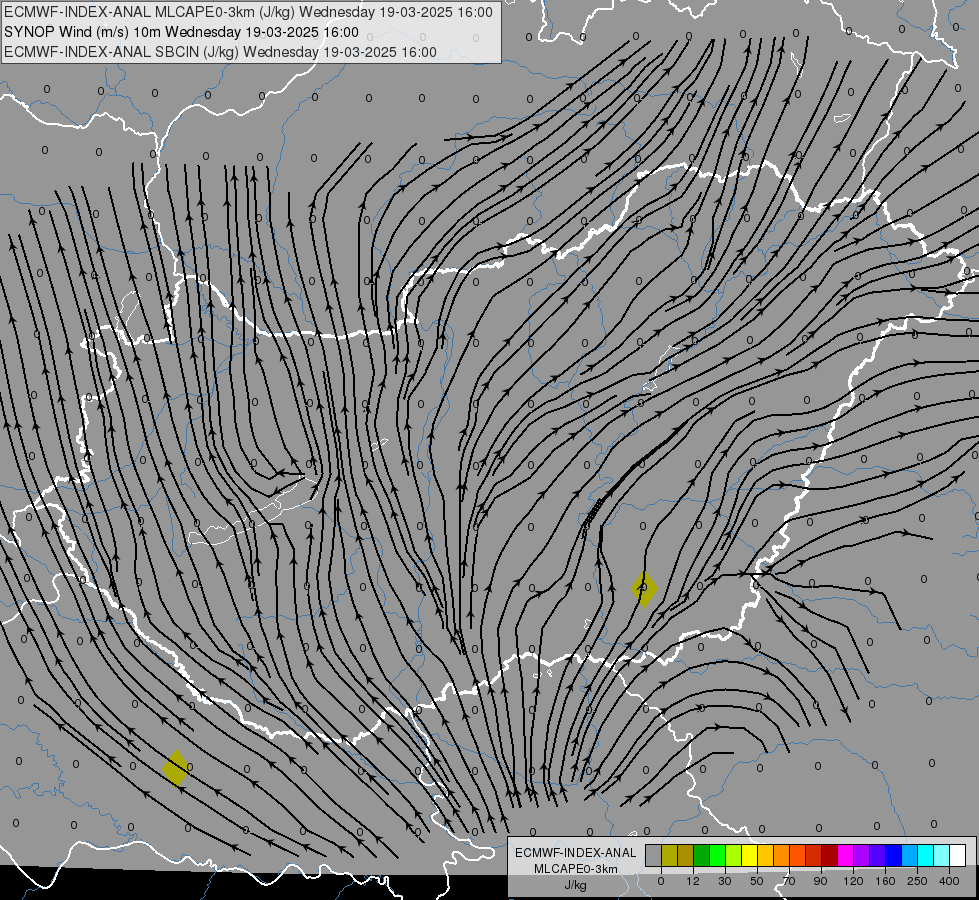Click the legend tick label 250
This screenshot has height=900, width=979.
point(917,881)
